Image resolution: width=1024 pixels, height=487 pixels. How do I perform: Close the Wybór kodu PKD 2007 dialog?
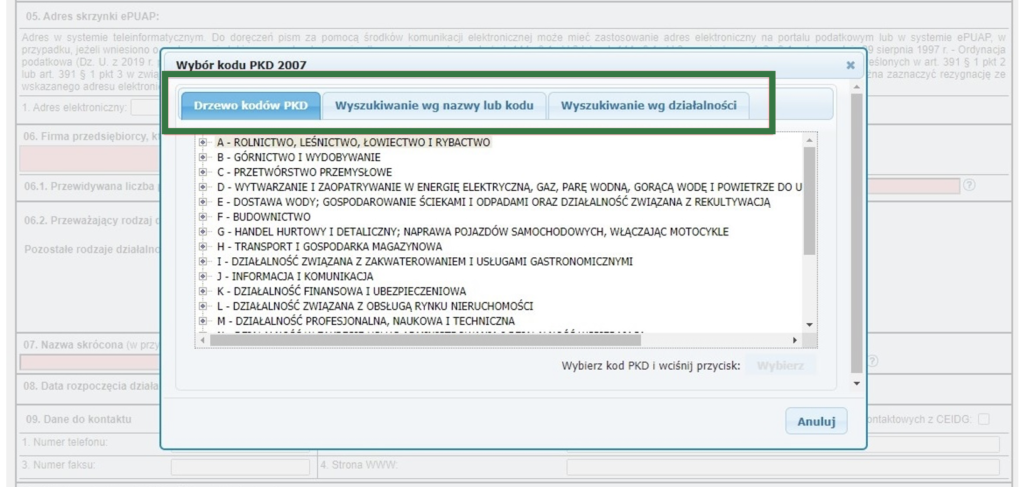tap(850, 65)
